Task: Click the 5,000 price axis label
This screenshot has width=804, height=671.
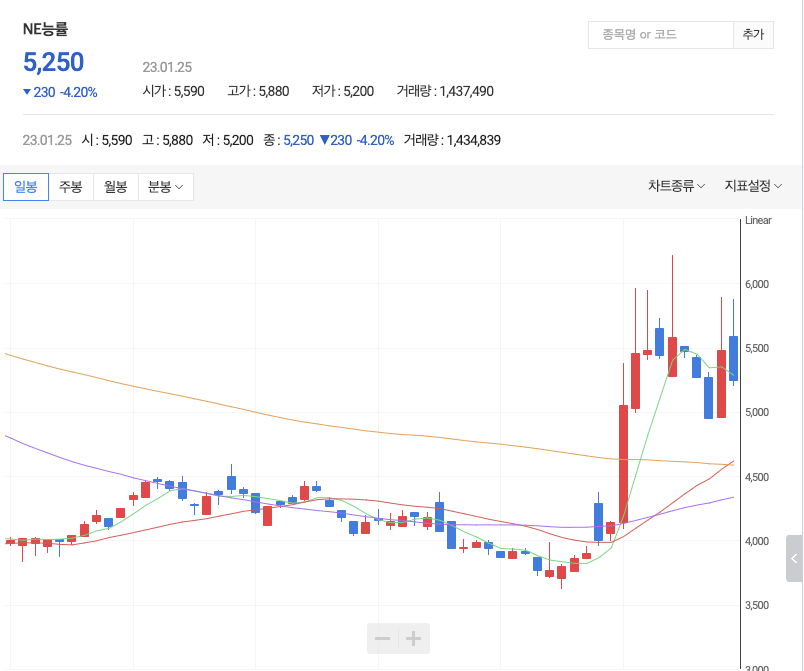Action: pos(757,413)
